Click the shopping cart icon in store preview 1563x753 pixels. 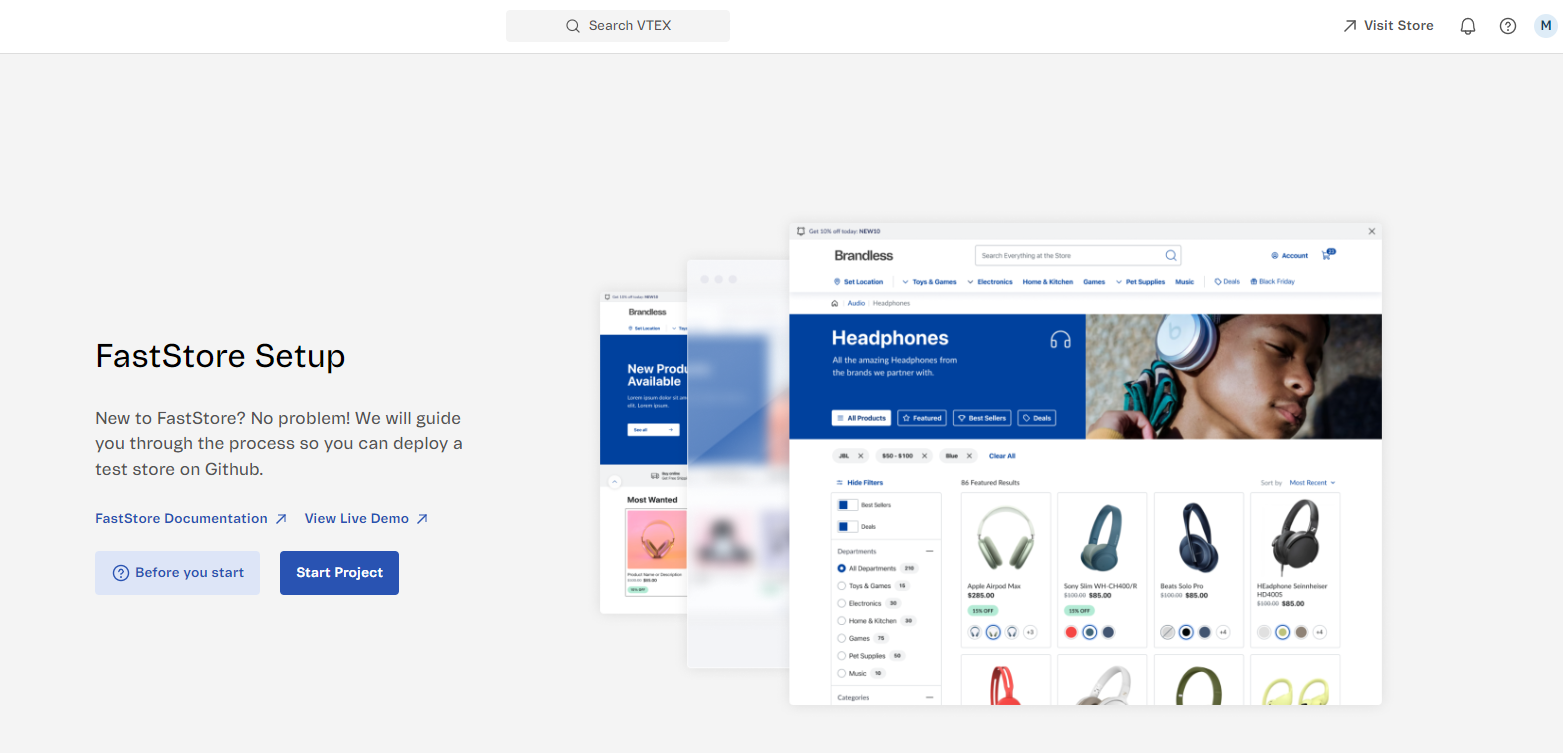click(x=1327, y=255)
